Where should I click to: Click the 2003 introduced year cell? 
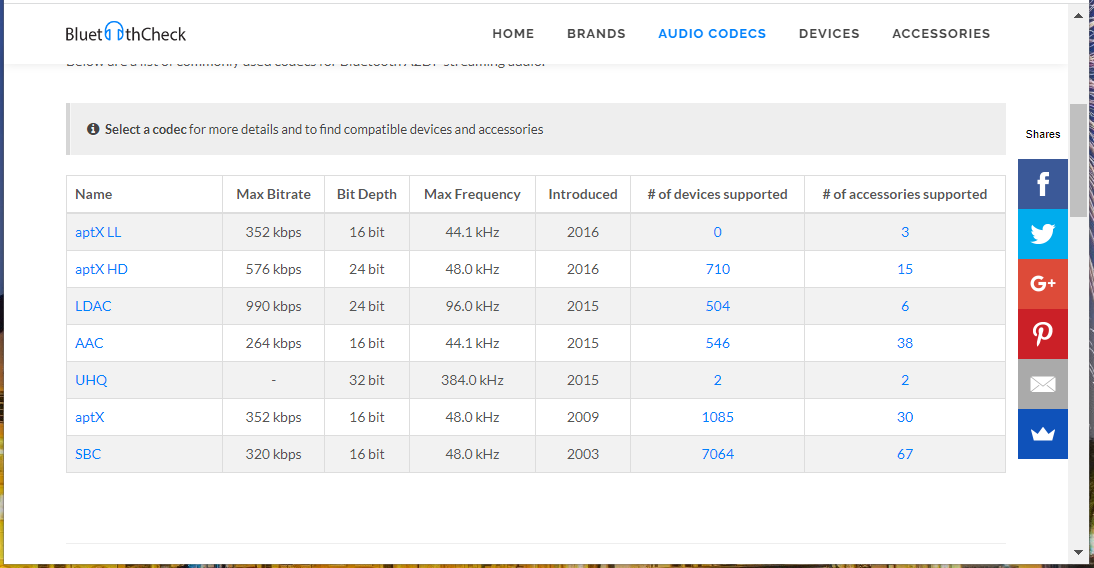[583, 454]
